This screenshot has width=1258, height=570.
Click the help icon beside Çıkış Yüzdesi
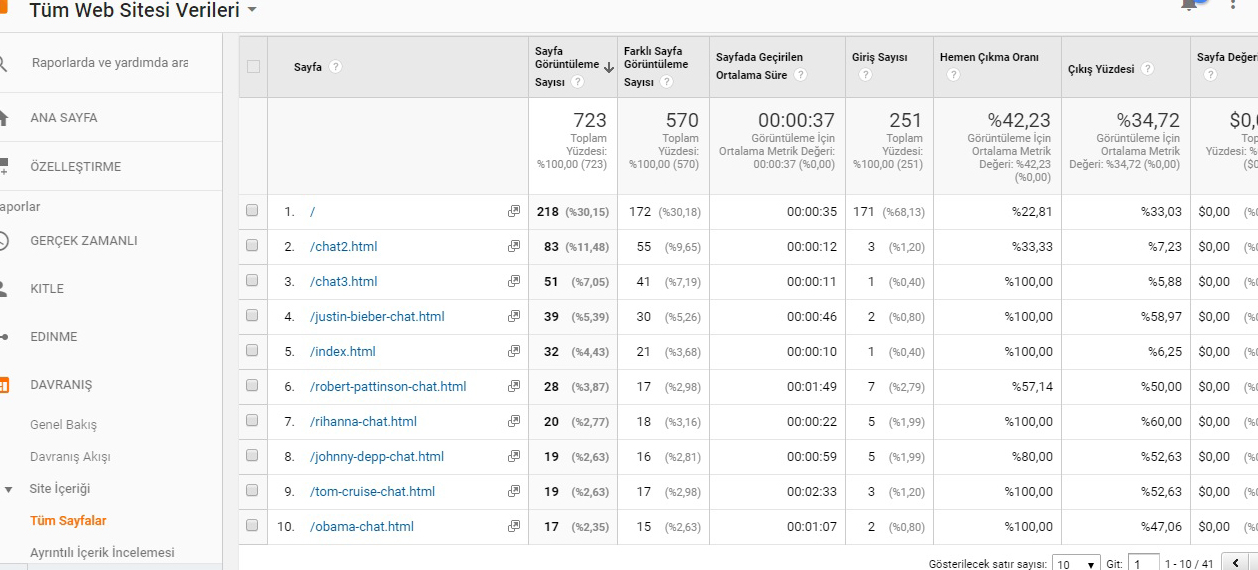(1147, 69)
